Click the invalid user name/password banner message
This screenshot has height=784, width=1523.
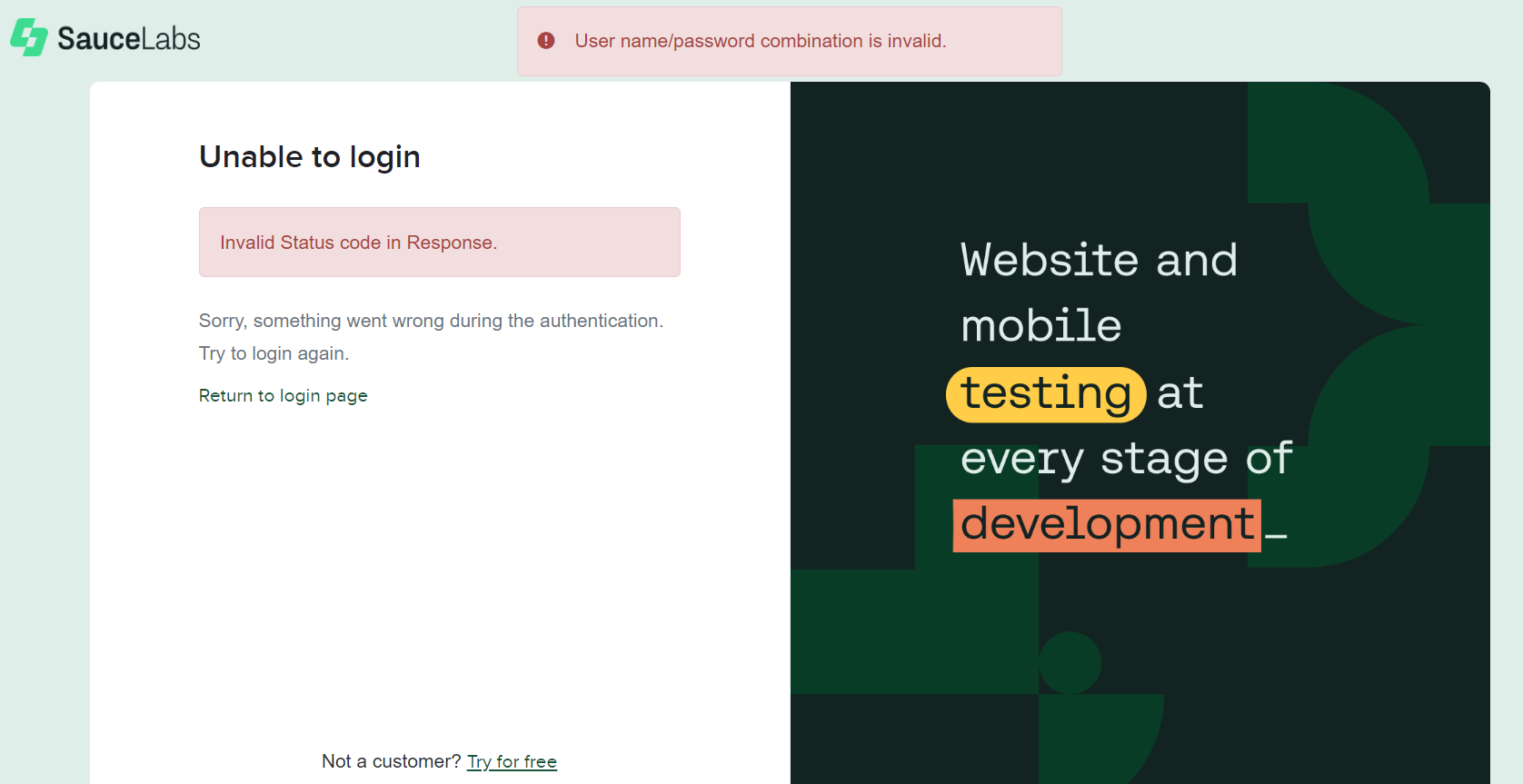760,41
